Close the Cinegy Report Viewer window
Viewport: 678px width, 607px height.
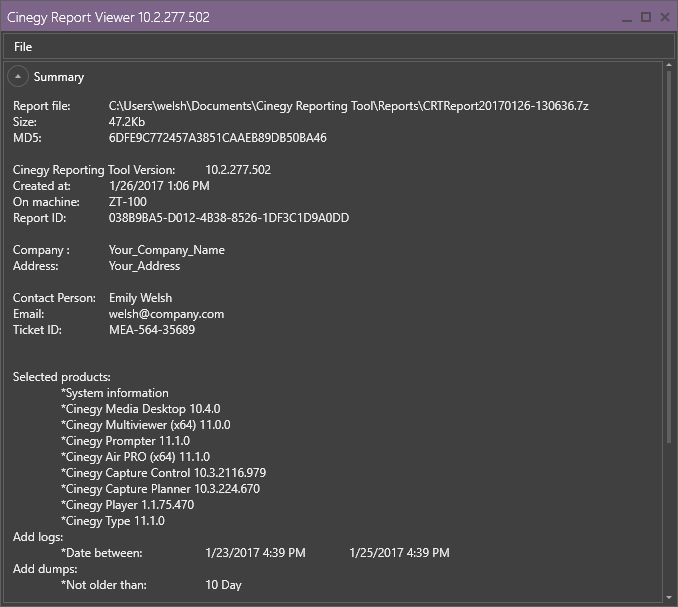point(665,17)
